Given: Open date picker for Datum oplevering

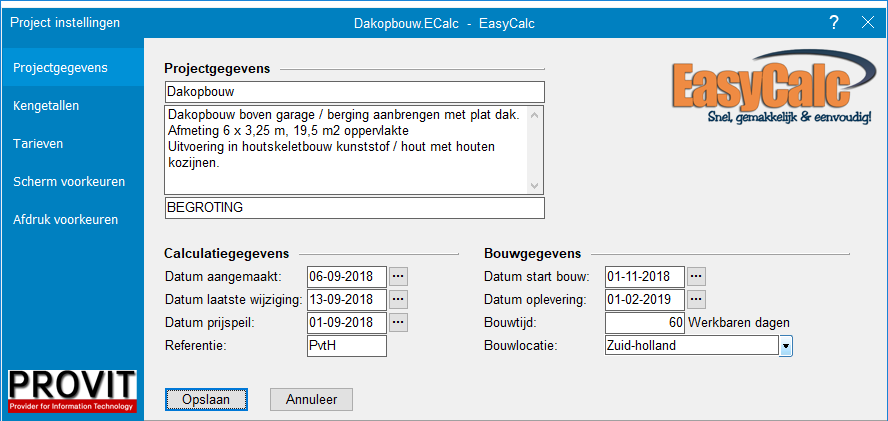Looking at the screenshot, I should point(697,299).
